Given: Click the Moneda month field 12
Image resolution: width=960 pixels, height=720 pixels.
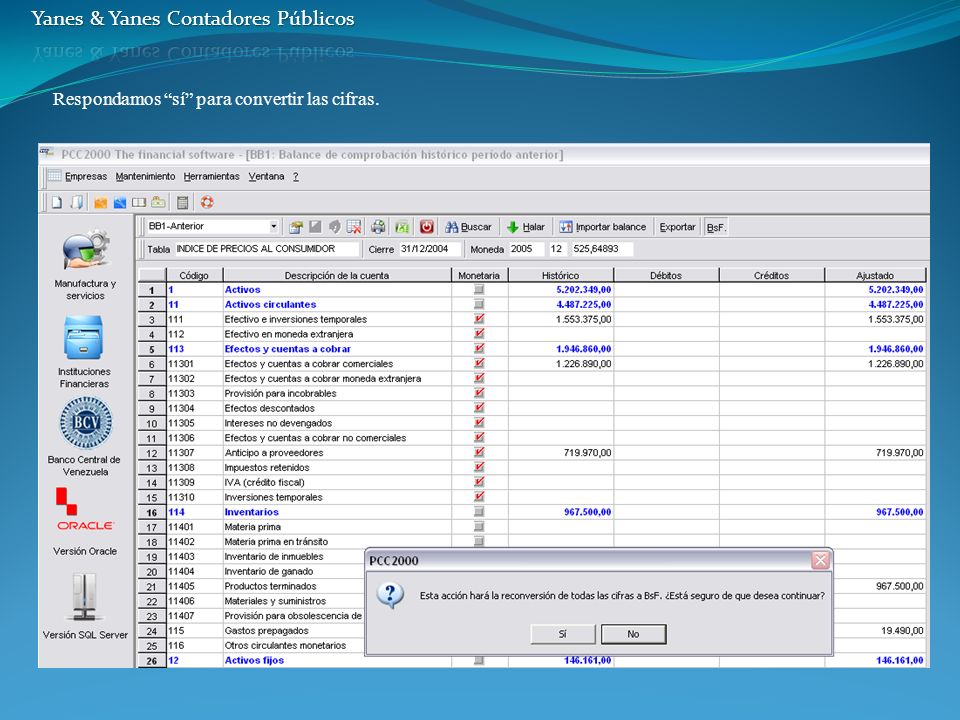Looking at the screenshot, I should point(557,249).
